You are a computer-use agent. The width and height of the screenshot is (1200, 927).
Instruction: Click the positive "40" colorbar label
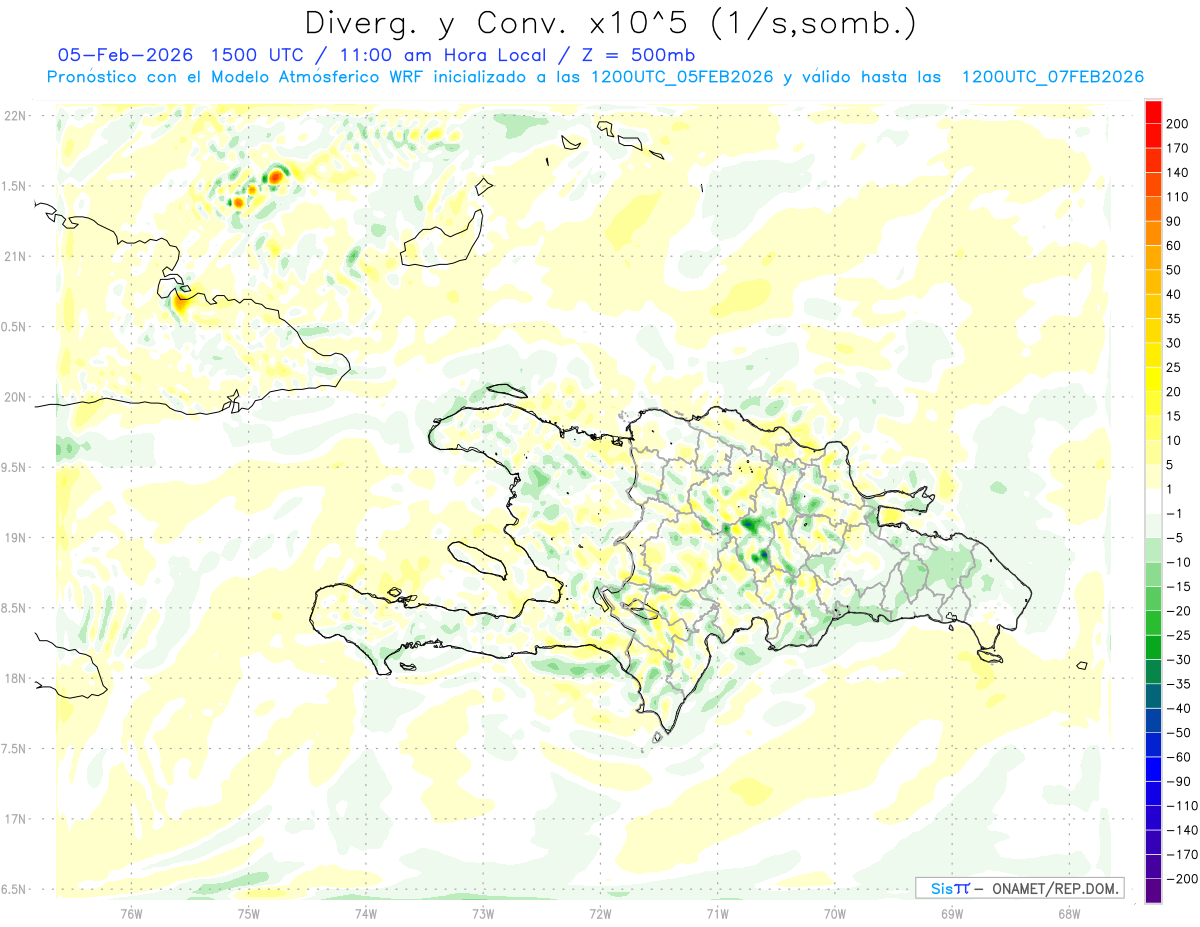pos(1175,294)
